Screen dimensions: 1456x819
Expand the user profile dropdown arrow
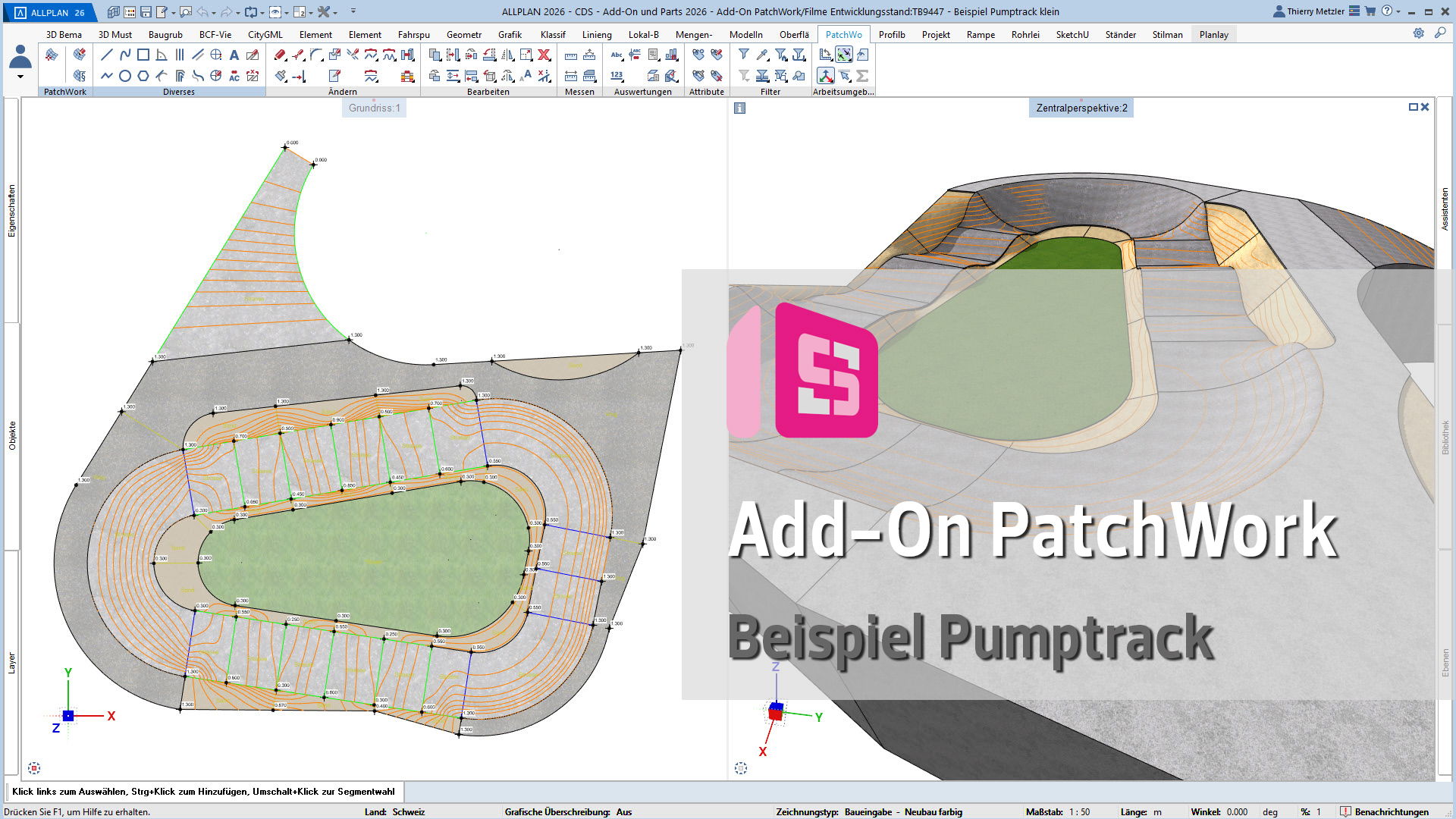20,77
